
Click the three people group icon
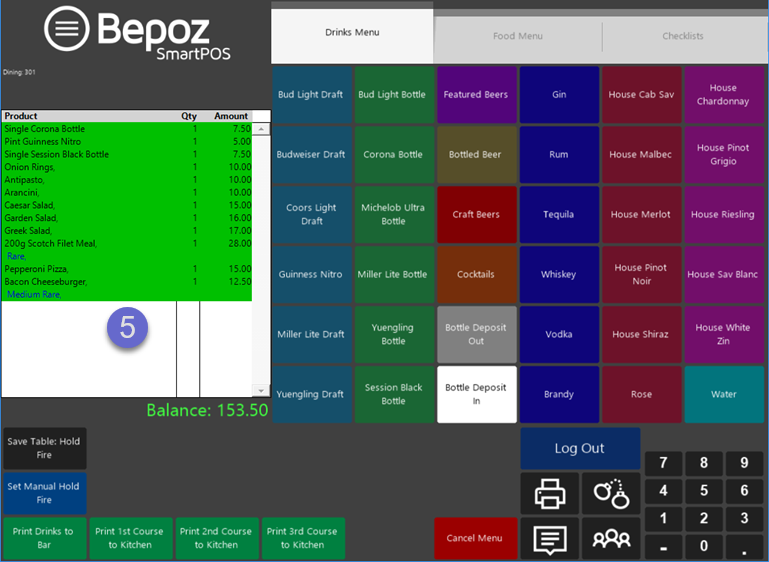[x=611, y=538]
